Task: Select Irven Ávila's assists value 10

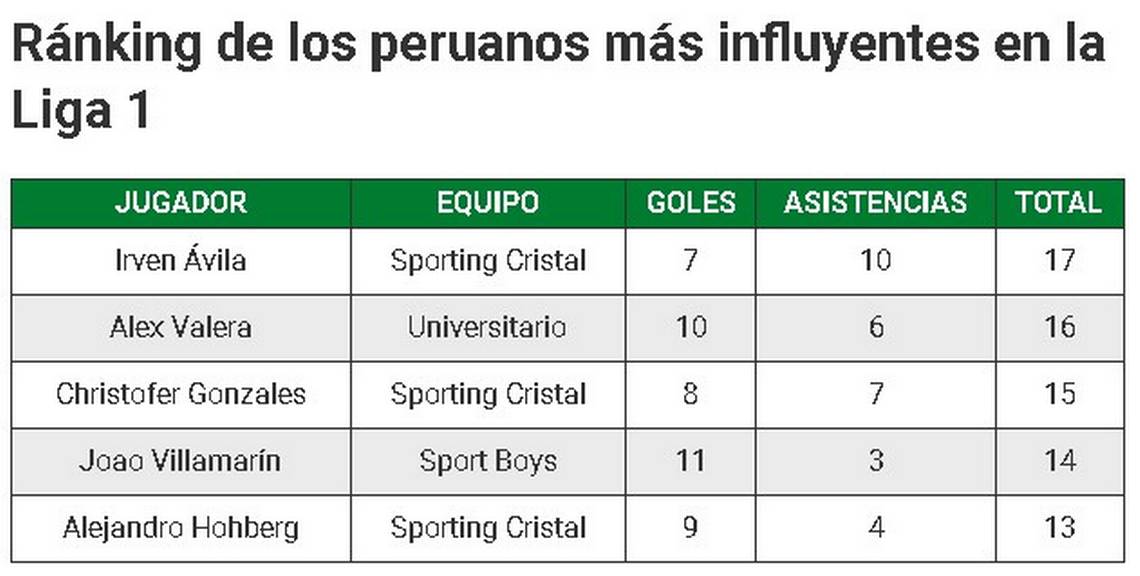Action: tap(875, 261)
